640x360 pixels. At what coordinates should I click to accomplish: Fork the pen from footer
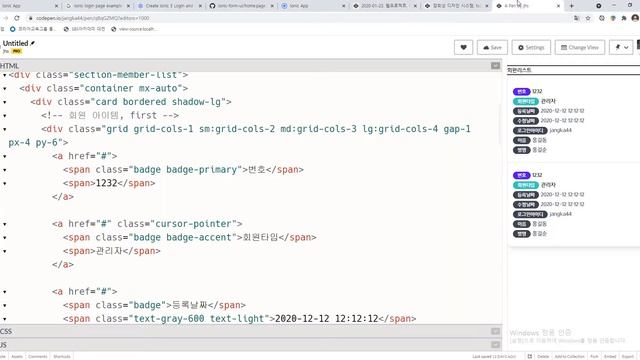(x=594, y=356)
